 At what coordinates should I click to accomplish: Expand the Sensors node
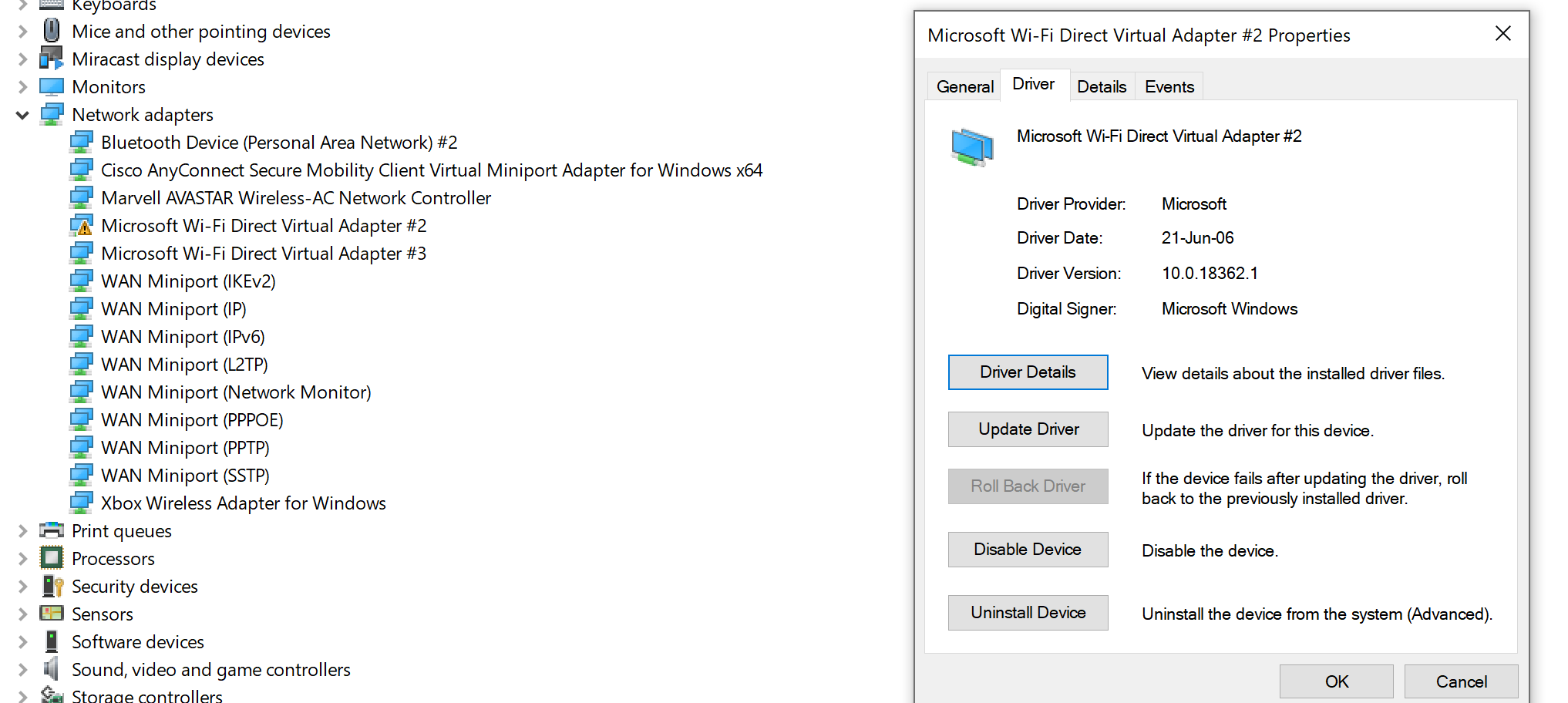[x=22, y=614]
